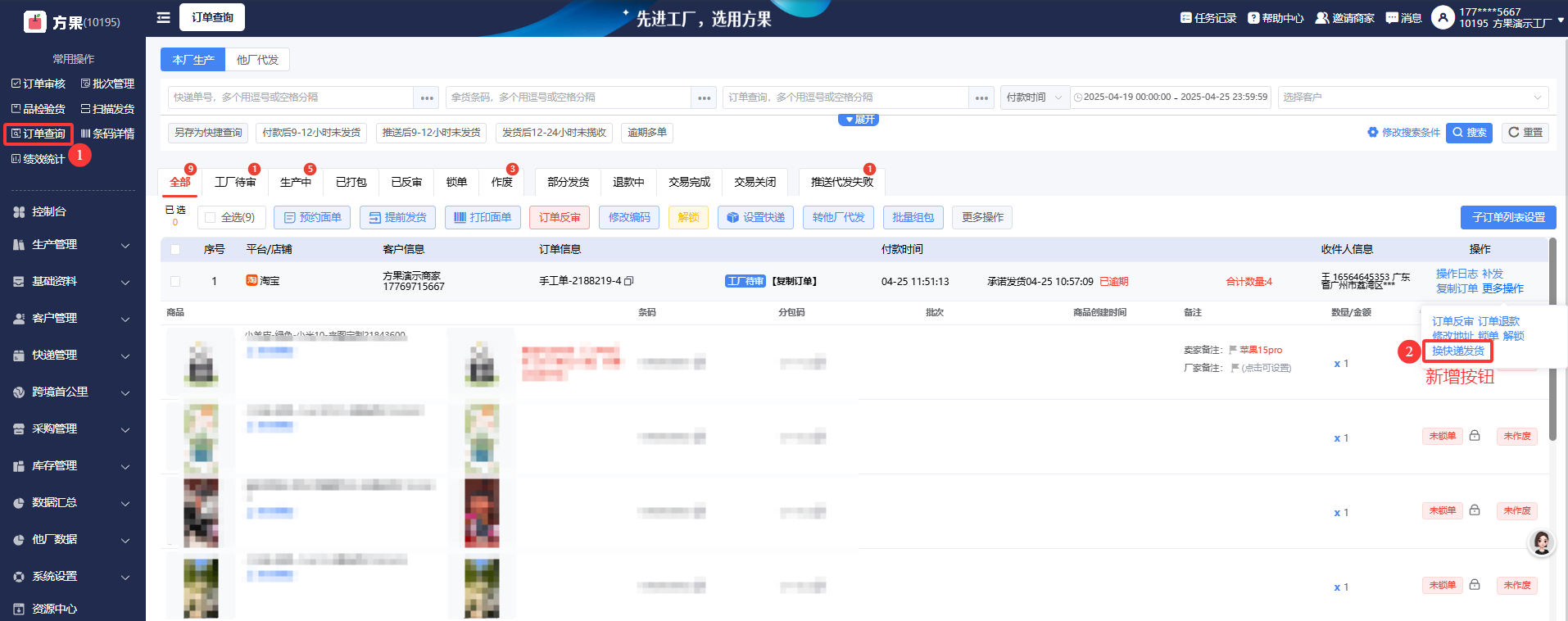Screen dimensions: 1568x621
Task: Toggle the select all (9) checkbox
Action: coord(211,217)
